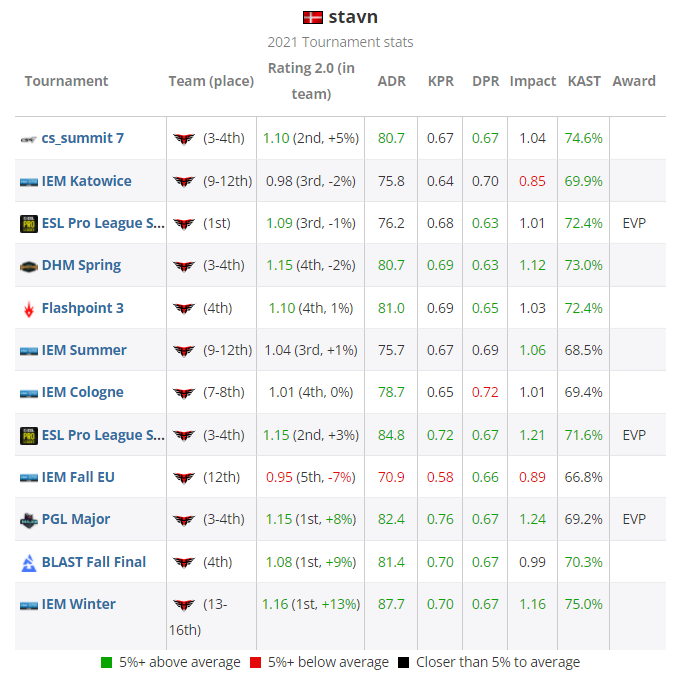This screenshot has width=677, height=680.
Task: Click the DHM Spring tournament logo
Action: point(29,267)
